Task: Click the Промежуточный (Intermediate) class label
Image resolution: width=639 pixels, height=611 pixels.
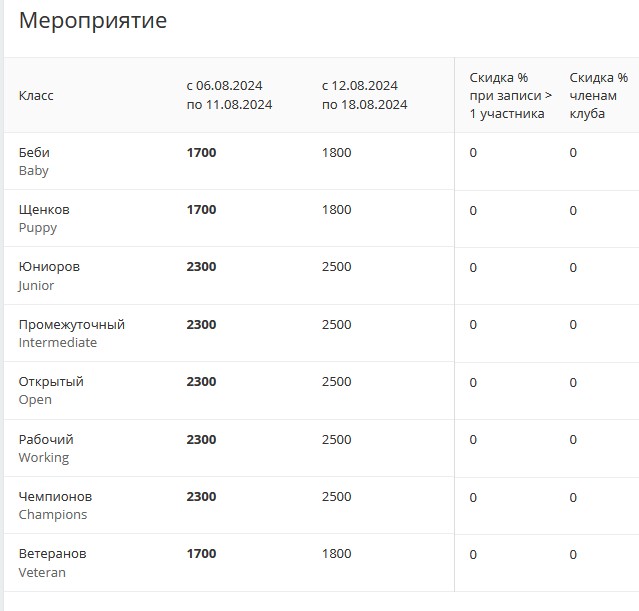Action: click(x=72, y=333)
